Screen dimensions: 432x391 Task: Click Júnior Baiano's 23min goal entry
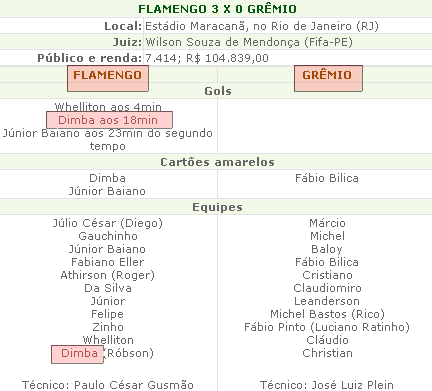[108, 139]
